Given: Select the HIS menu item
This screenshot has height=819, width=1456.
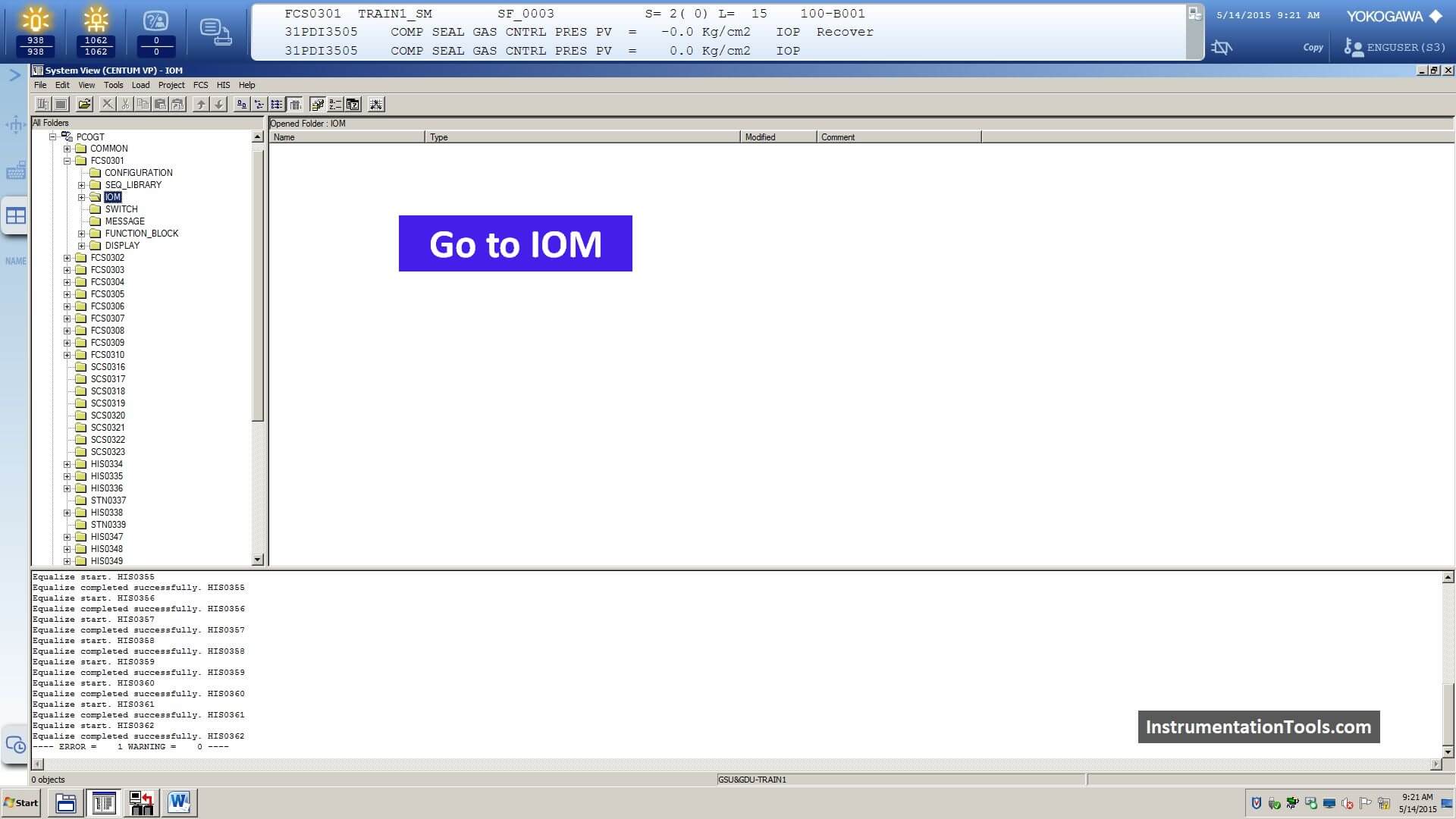Looking at the screenshot, I should pos(222,84).
